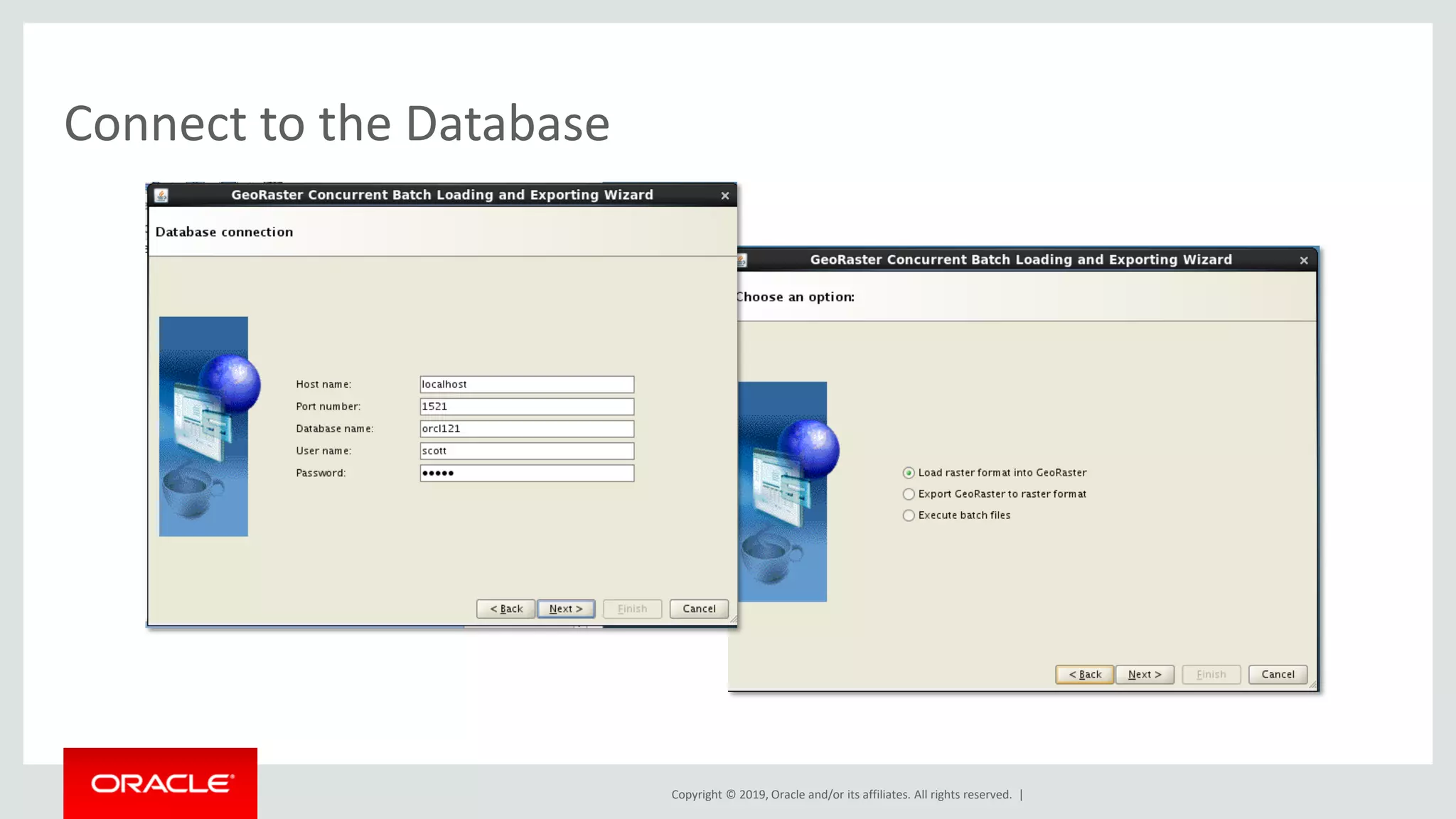Click Next in the Database connection window
The image size is (1456, 819).
(566, 609)
